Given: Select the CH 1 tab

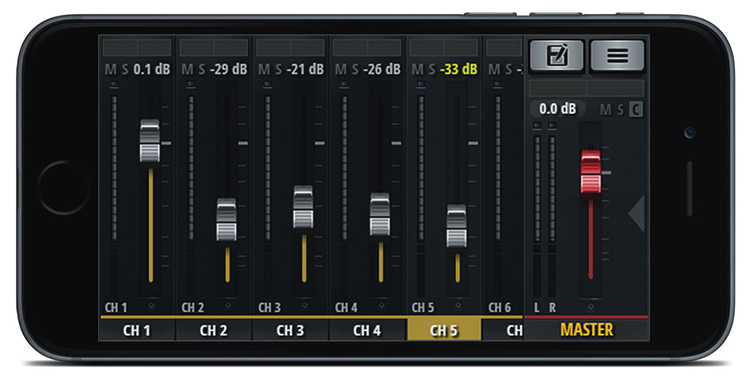Looking at the screenshot, I should click(x=137, y=331).
